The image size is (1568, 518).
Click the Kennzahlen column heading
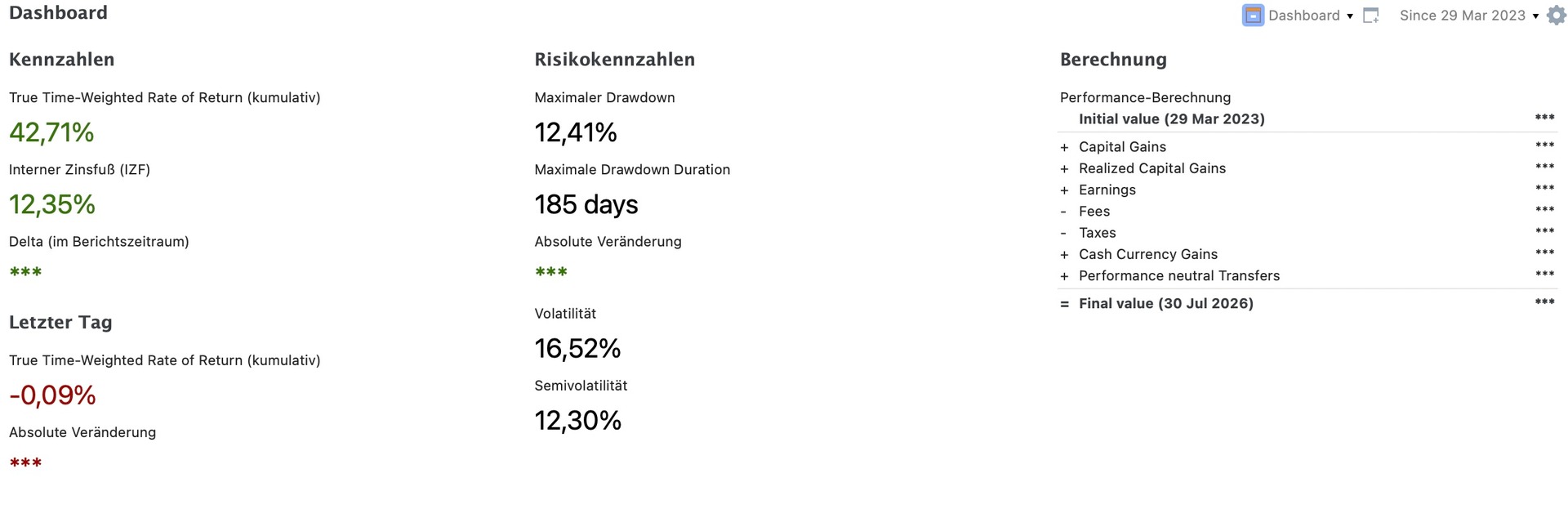[62, 60]
